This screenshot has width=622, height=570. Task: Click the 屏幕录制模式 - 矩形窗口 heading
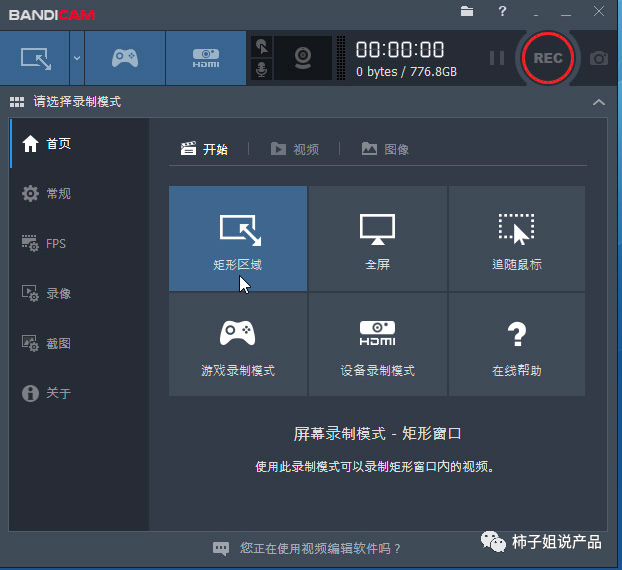(377, 434)
